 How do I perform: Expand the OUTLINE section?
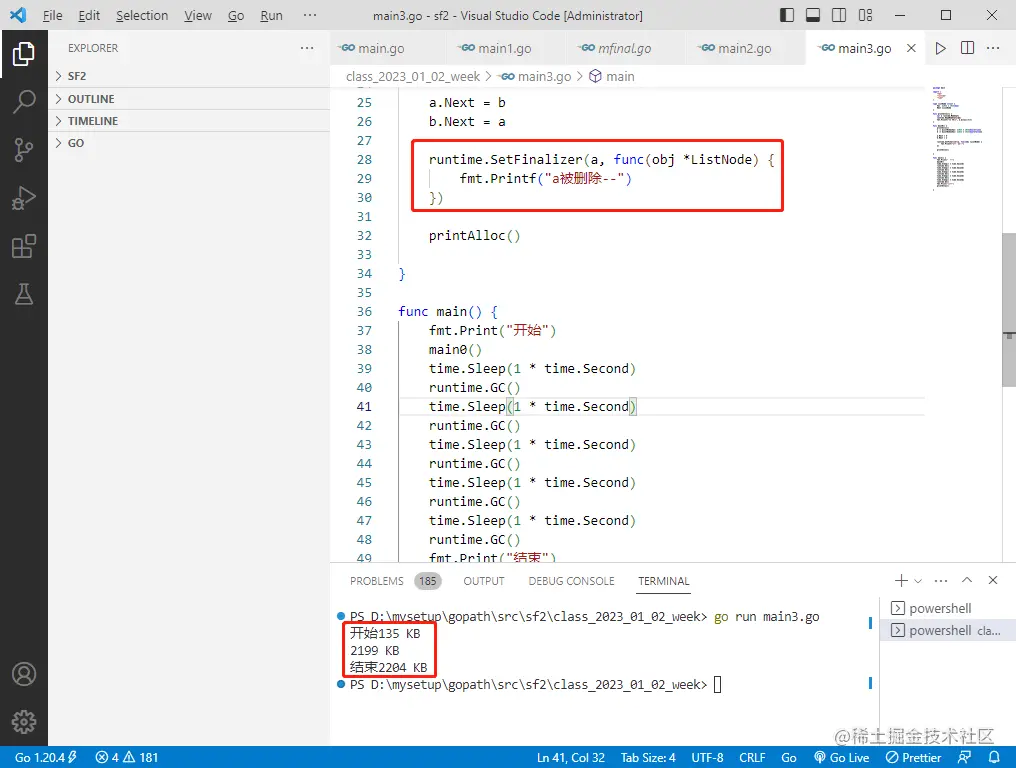[189, 99]
